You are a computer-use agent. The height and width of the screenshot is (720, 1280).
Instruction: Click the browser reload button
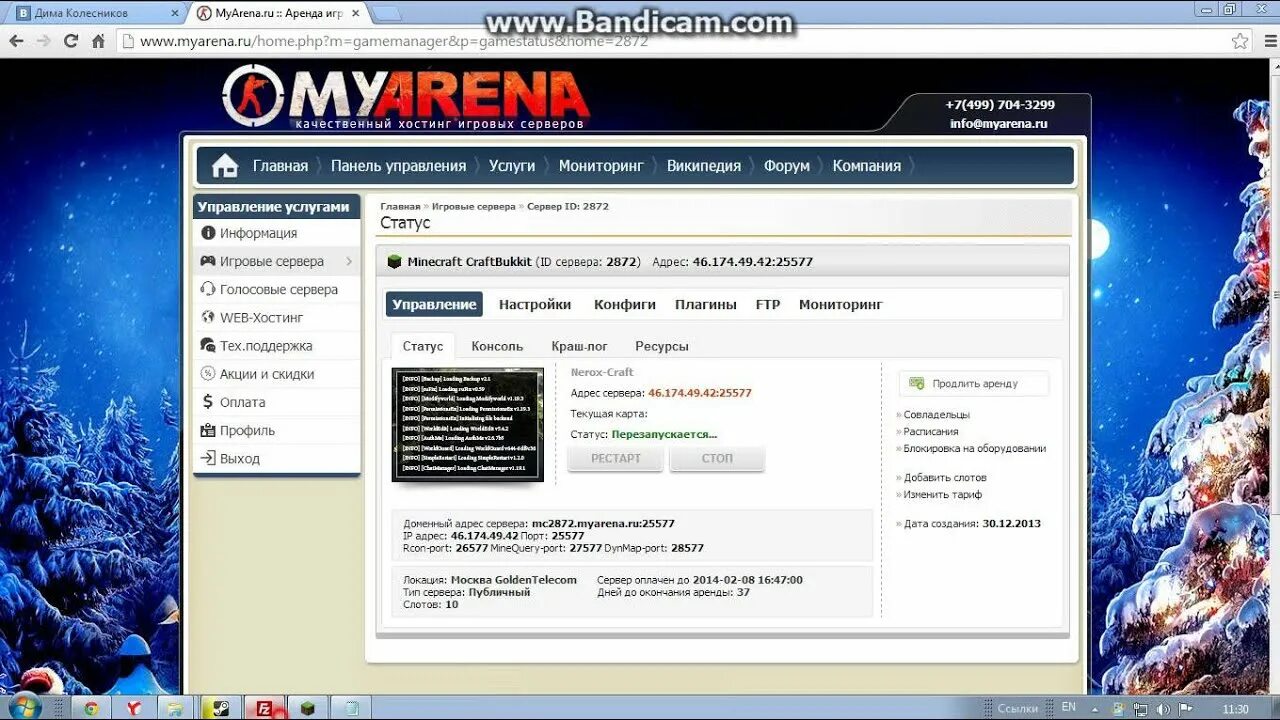point(70,41)
